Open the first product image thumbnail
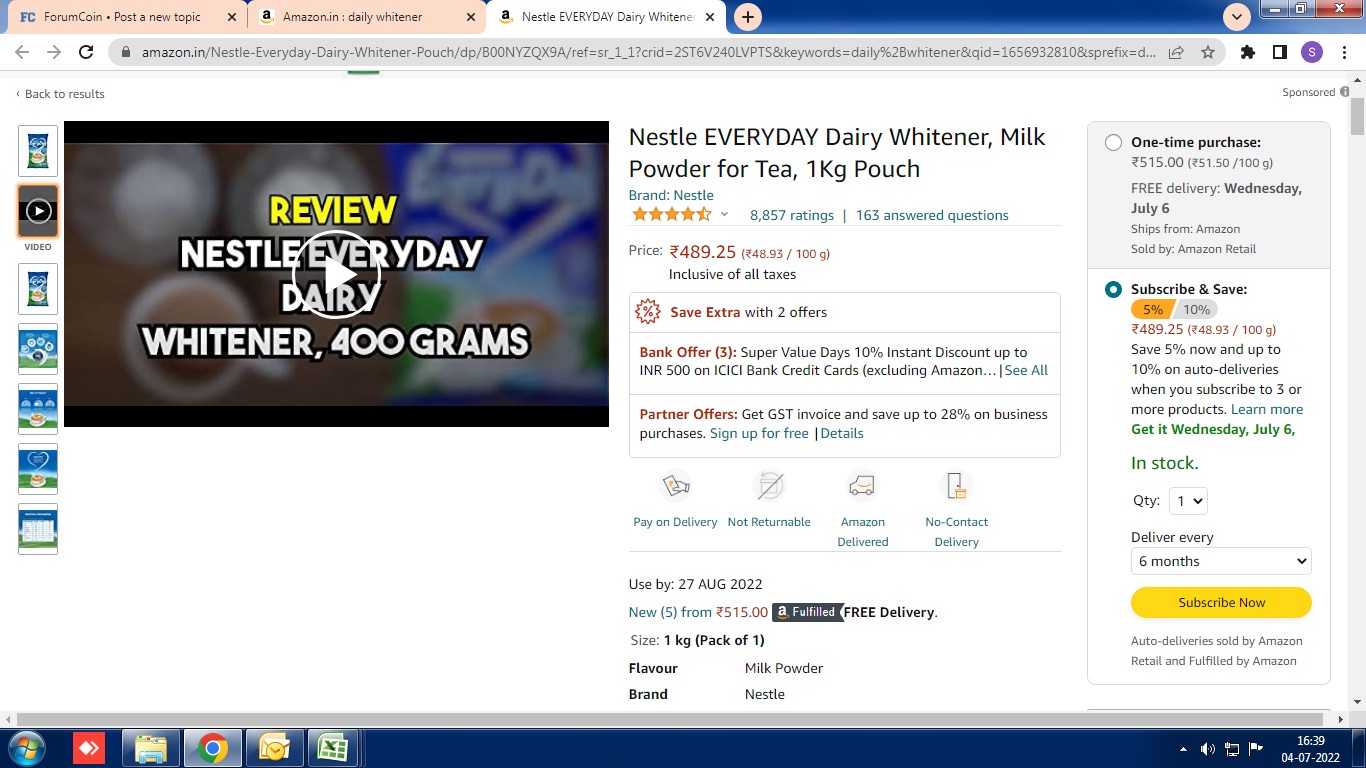 pyautogui.click(x=38, y=150)
